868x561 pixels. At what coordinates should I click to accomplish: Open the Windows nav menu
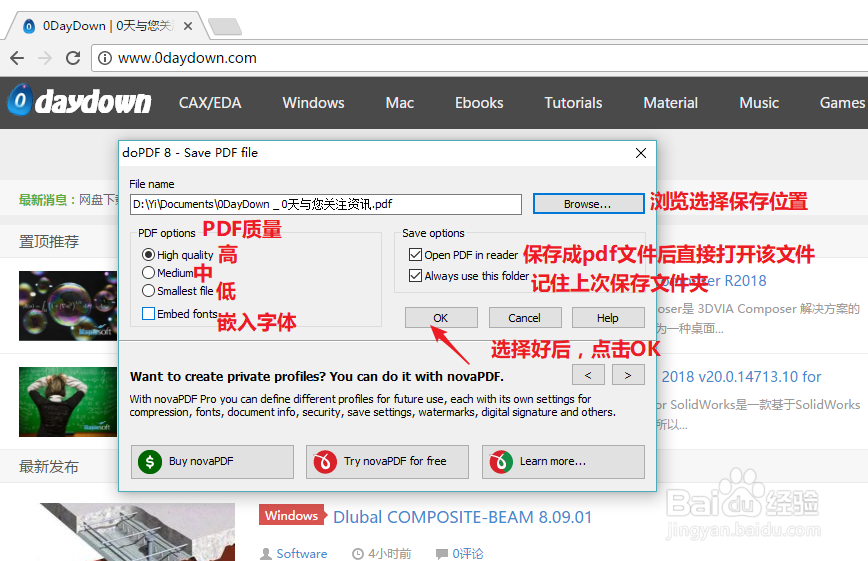(313, 103)
